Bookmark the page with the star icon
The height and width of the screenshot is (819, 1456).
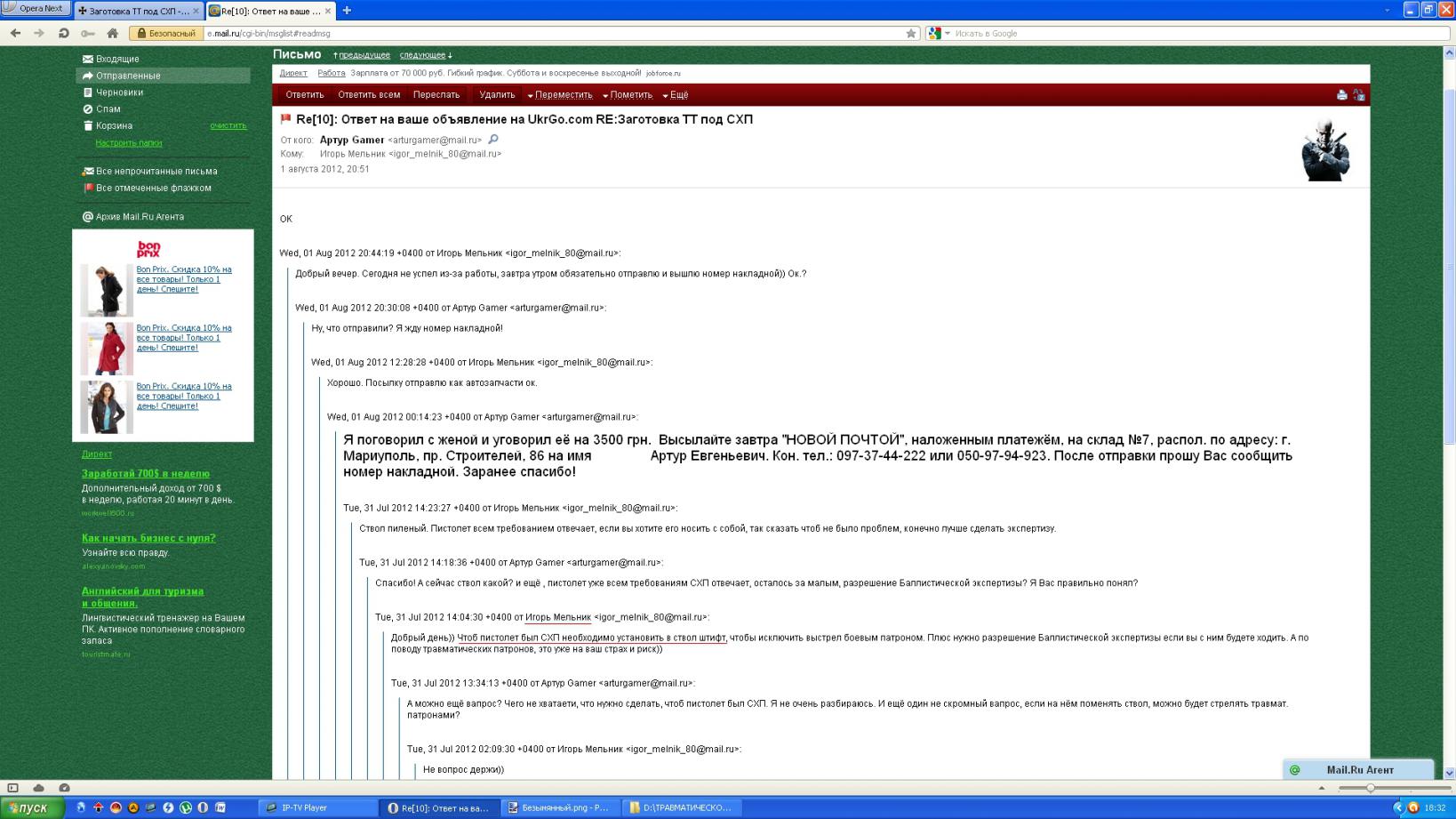911,34
